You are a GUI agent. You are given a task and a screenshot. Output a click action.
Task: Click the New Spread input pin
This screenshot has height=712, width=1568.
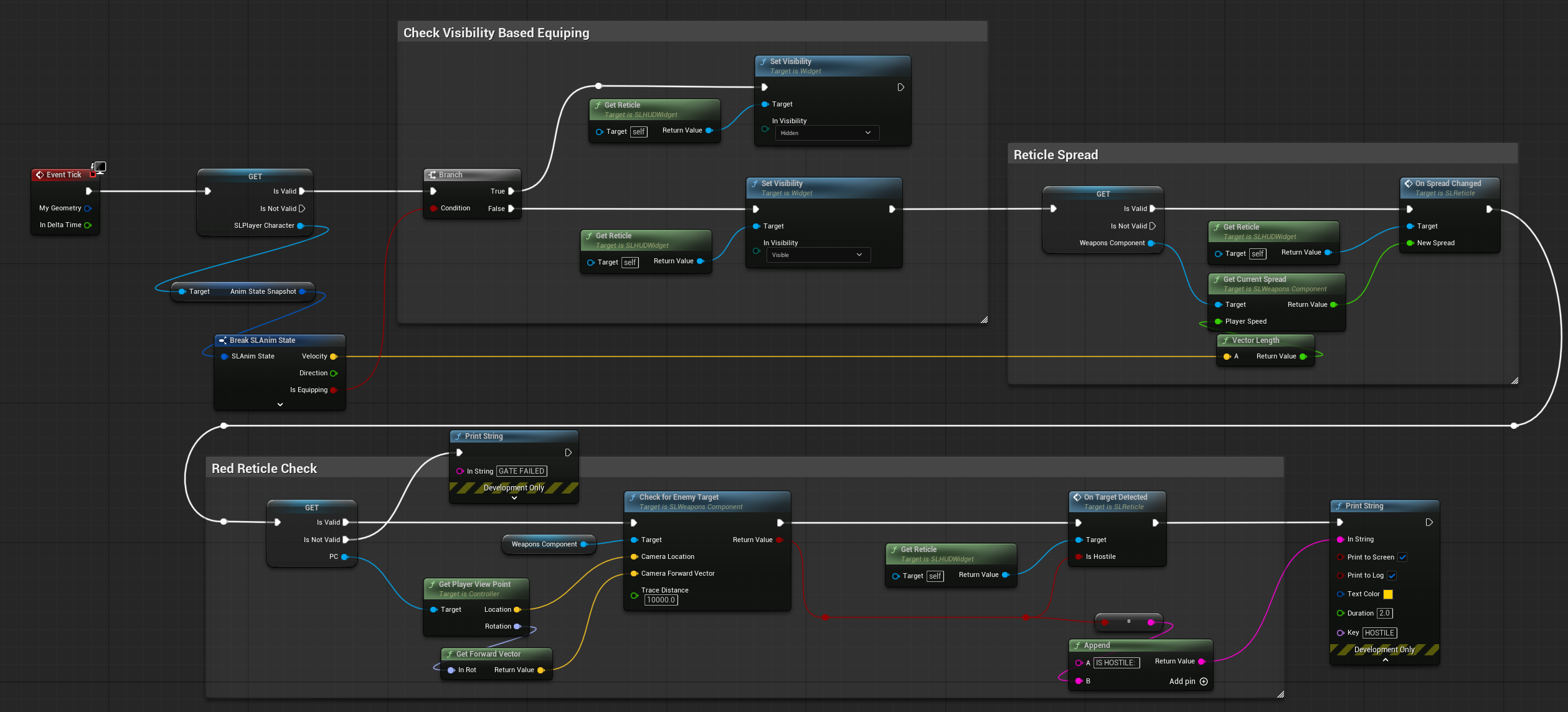(x=1410, y=243)
